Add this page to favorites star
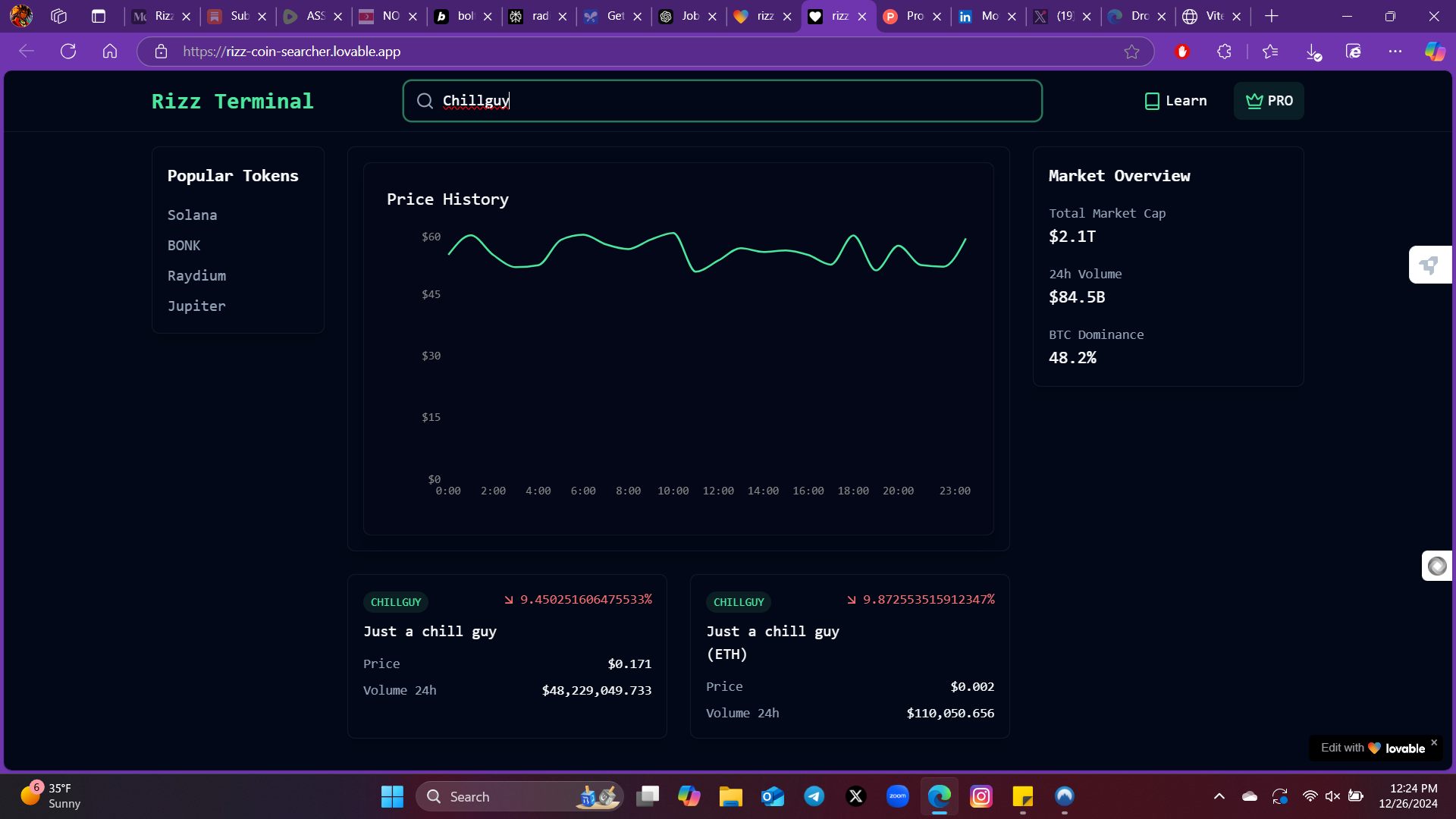This screenshot has width=1456, height=819. click(1131, 52)
